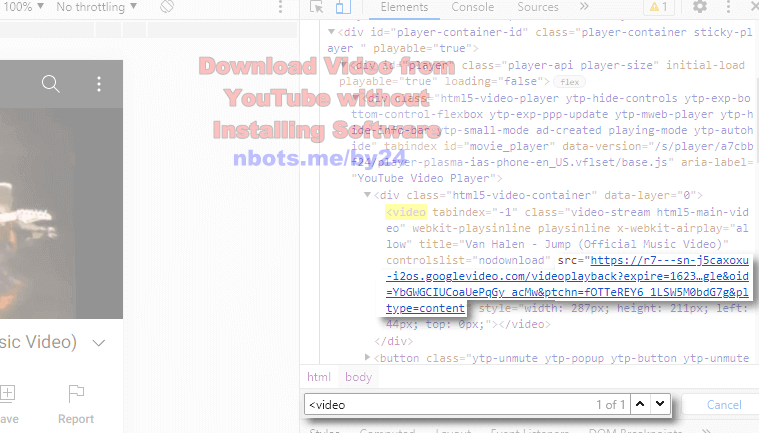Click the Save to playlist icon
The image size is (759, 433).
[8, 394]
